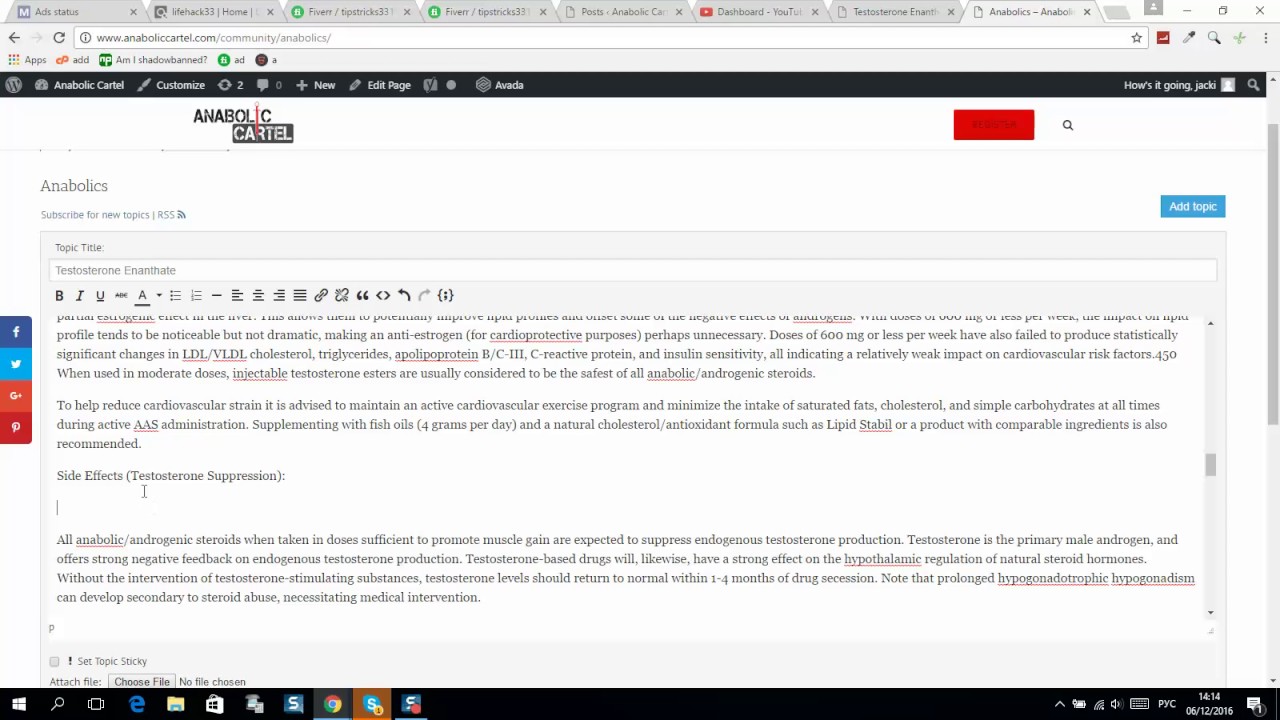Insert link in editor
This screenshot has height=720, width=1280.
point(321,295)
